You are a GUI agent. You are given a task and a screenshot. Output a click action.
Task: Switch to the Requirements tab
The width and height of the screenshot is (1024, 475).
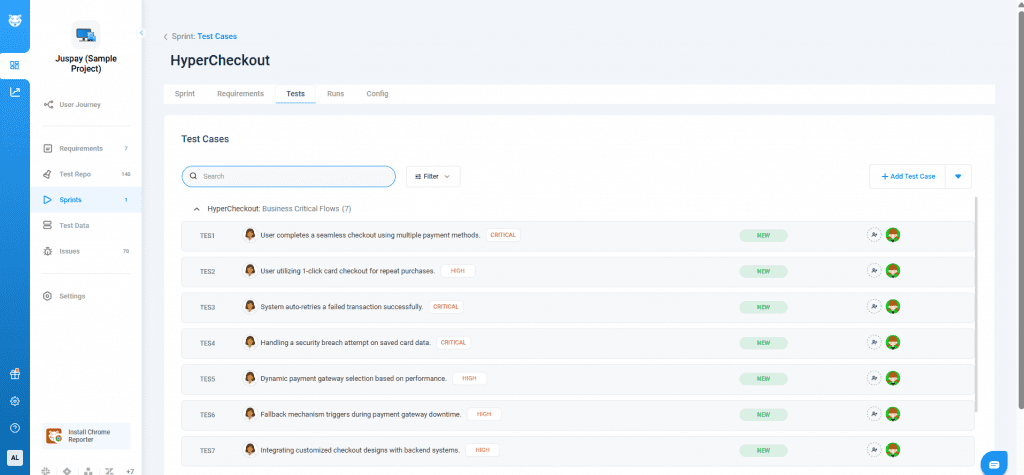(240, 94)
